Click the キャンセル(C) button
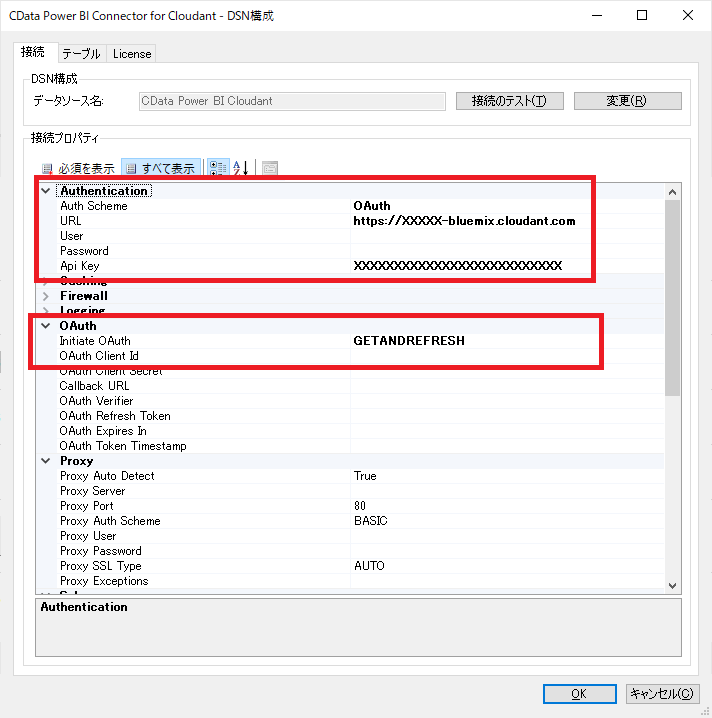Viewport: 712px width, 718px height. click(663, 694)
